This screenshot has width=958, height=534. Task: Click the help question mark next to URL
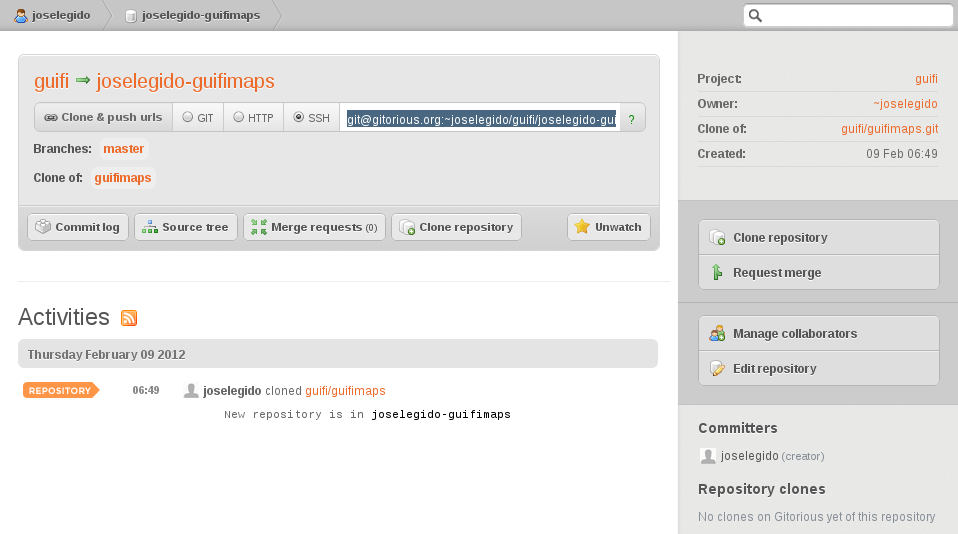click(631, 119)
